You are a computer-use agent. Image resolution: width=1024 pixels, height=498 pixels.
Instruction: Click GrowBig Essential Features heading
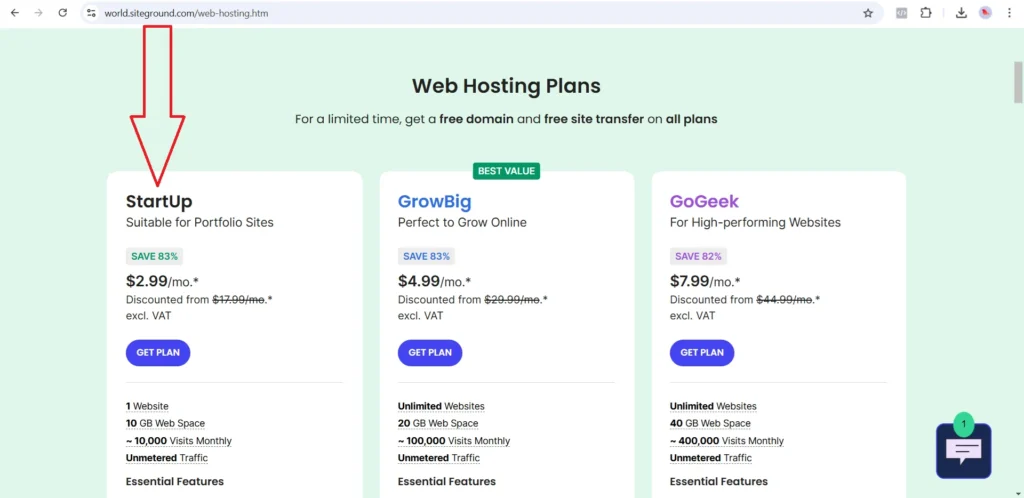(447, 482)
